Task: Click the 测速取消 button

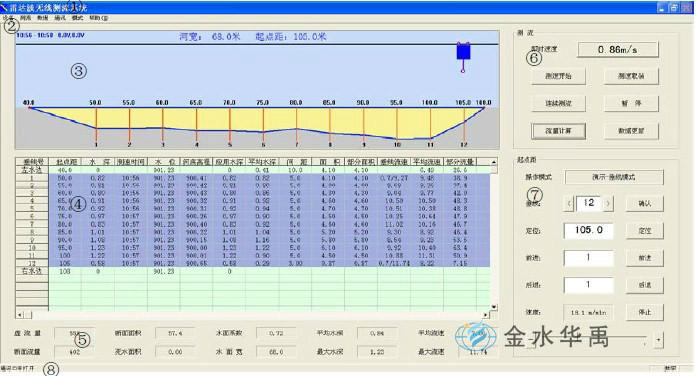Action: click(x=631, y=76)
